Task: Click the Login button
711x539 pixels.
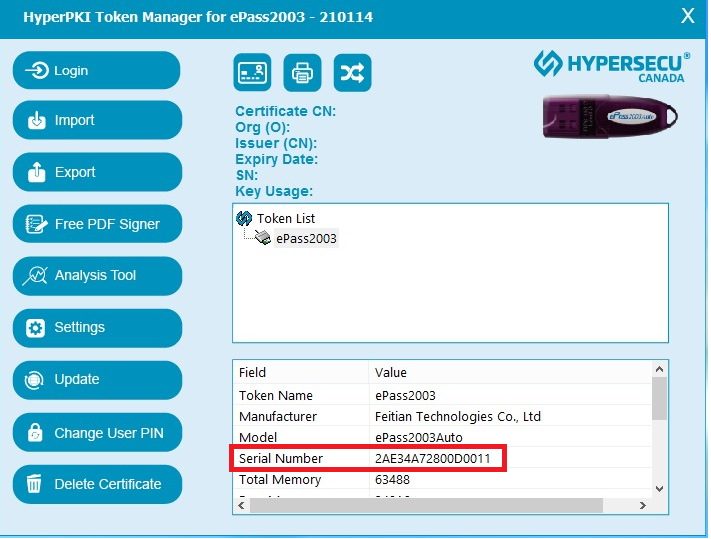Action: pos(97,70)
